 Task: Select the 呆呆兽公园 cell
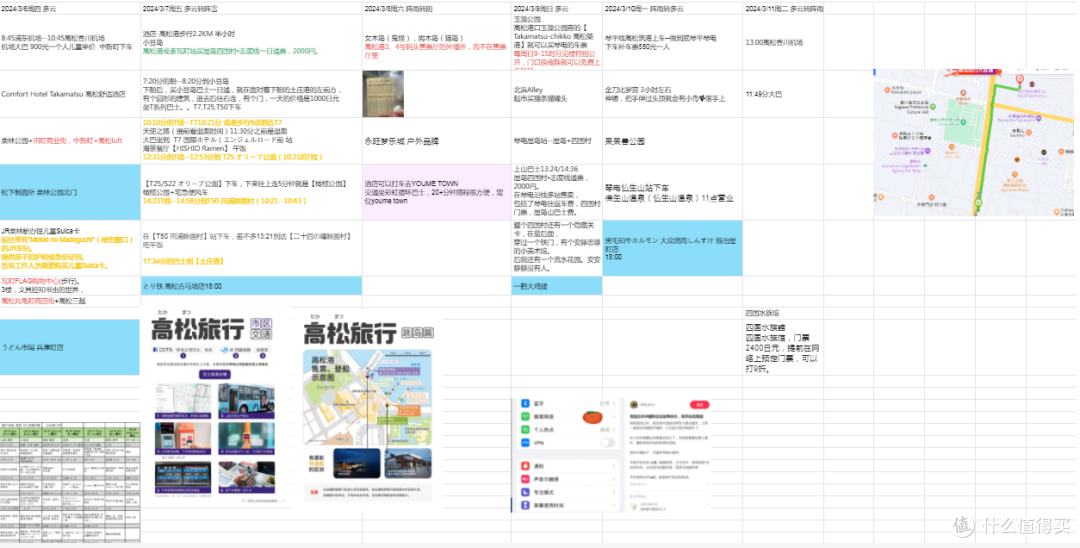click(672, 141)
